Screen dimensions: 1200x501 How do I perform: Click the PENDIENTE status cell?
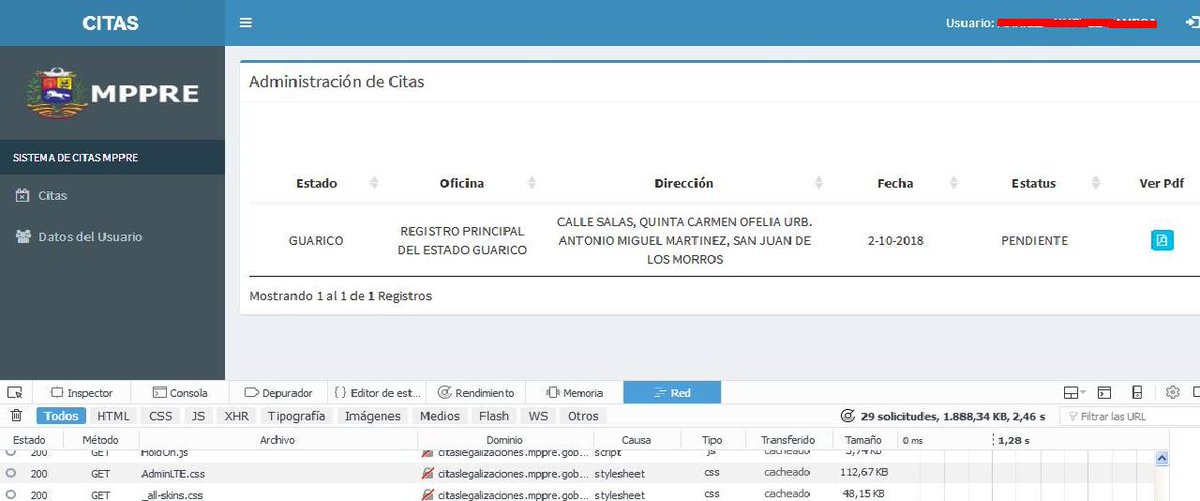point(1034,241)
